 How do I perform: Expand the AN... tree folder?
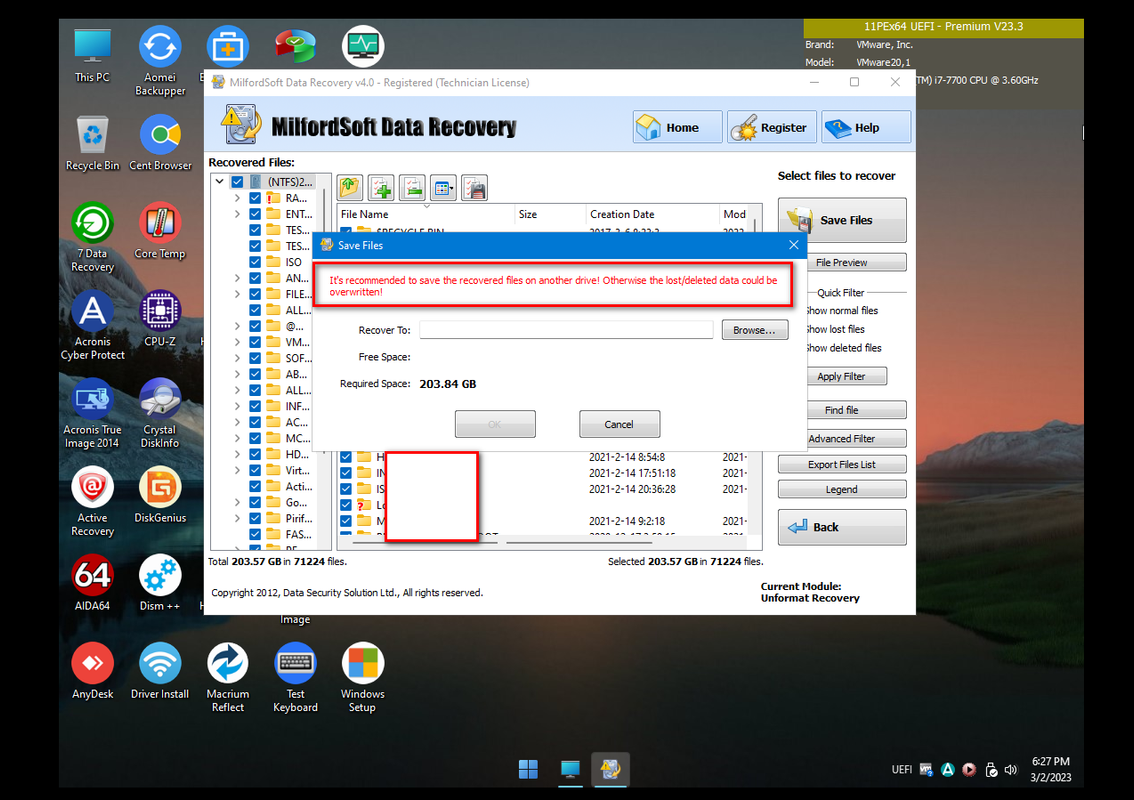click(237, 278)
